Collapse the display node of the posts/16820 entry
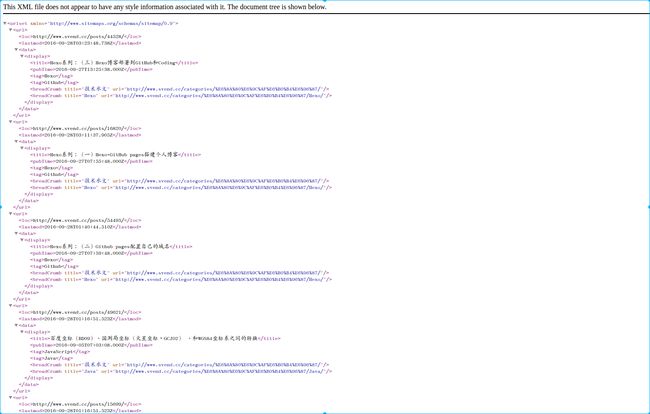Screen dimensions: 650x414 click(x=22, y=148)
